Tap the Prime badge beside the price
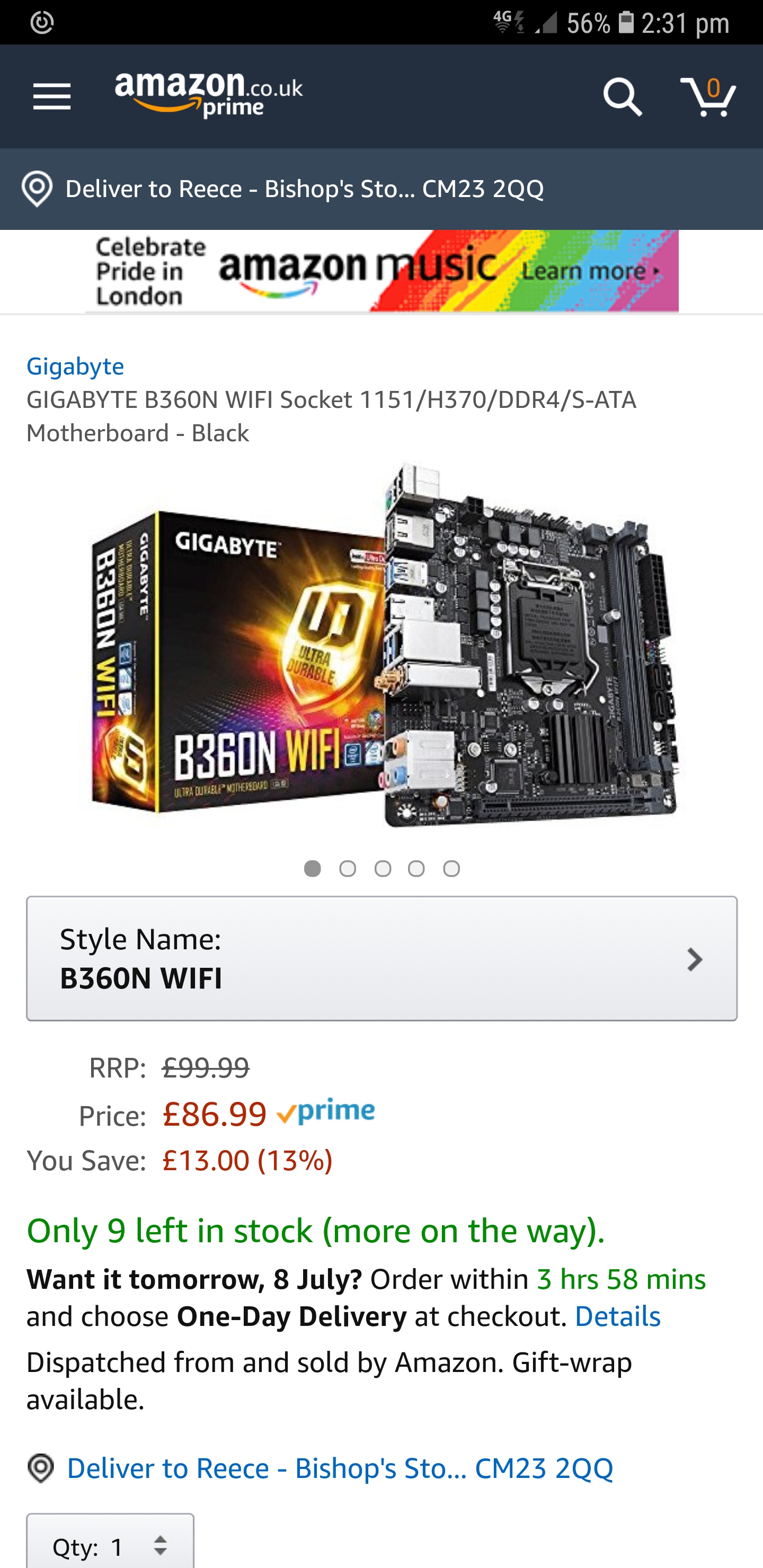 326,1112
